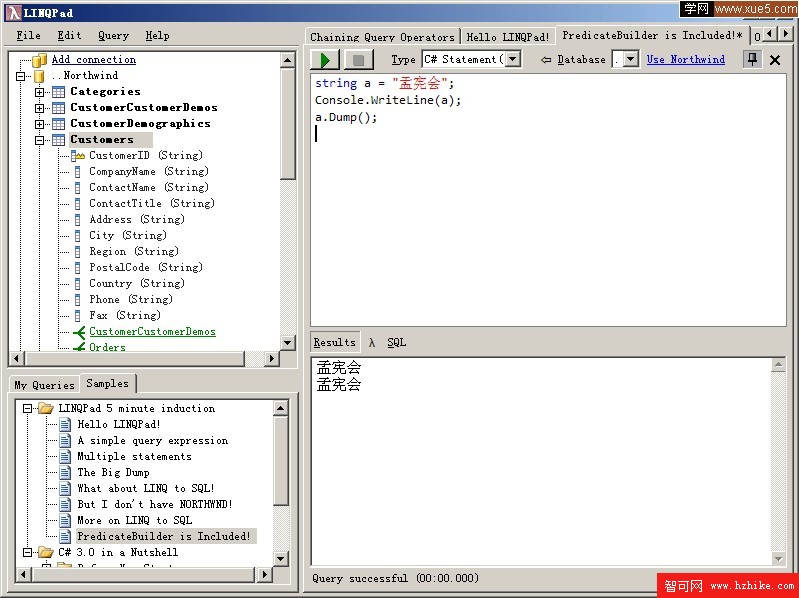Image resolution: width=799 pixels, height=598 pixels.
Task: Click the left arrow beside Database label
Action: coord(546,60)
